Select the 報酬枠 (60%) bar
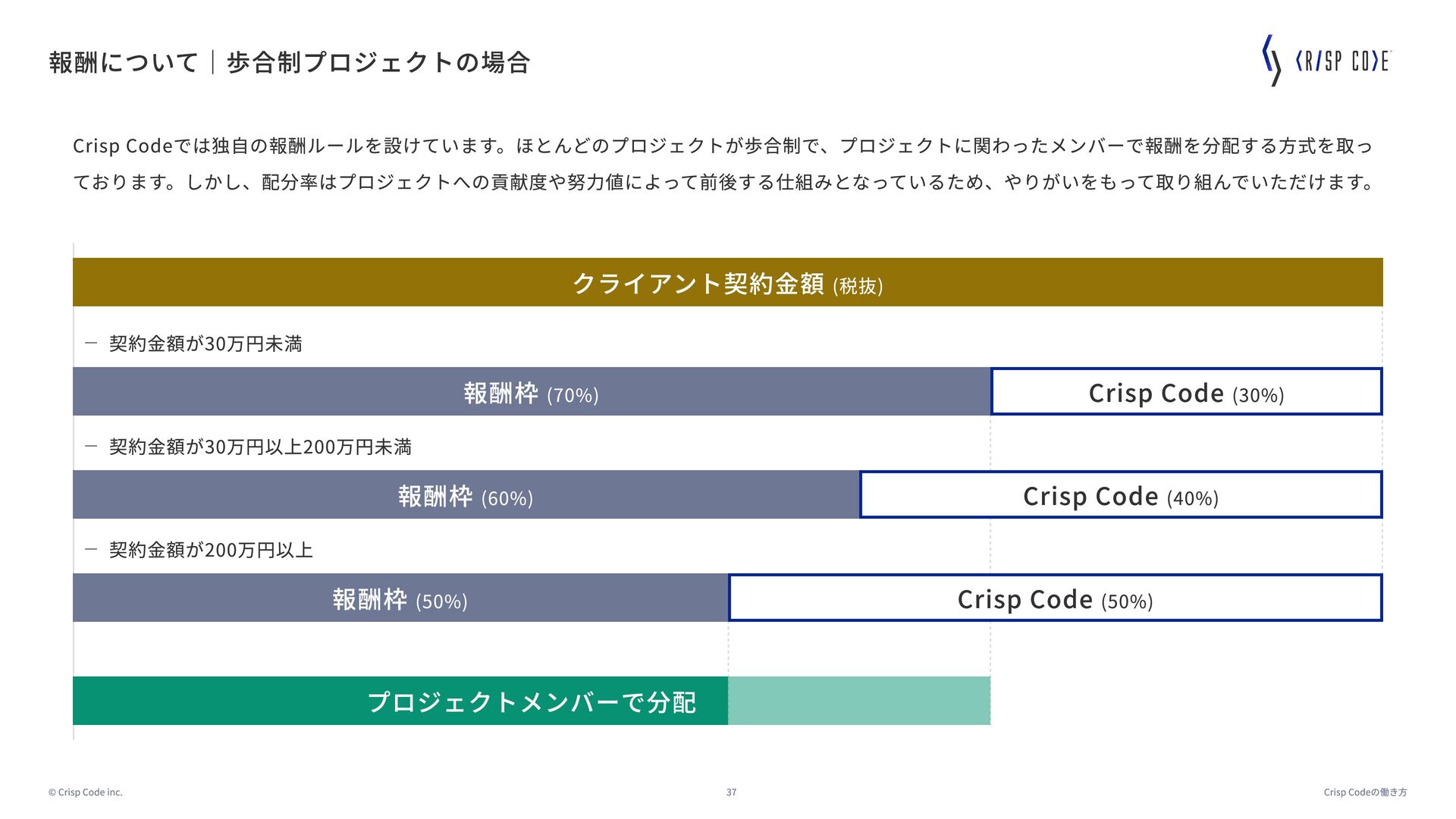Image resolution: width=1456 pixels, height=819 pixels. coord(466,495)
